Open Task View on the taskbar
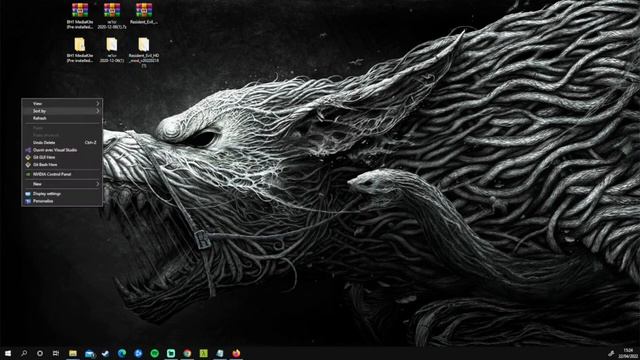The height and width of the screenshot is (360, 640). [x=56, y=353]
